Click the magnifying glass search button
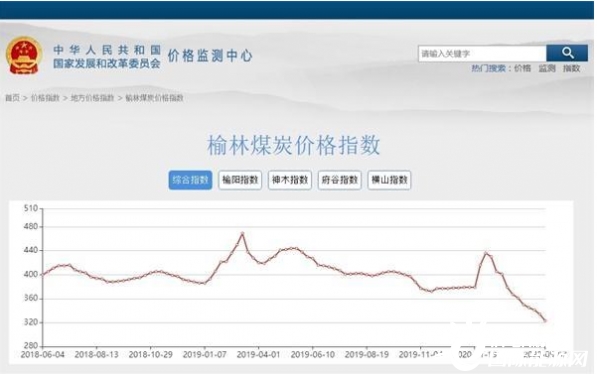Screen dimensions: 597x374 tap(566, 53)
